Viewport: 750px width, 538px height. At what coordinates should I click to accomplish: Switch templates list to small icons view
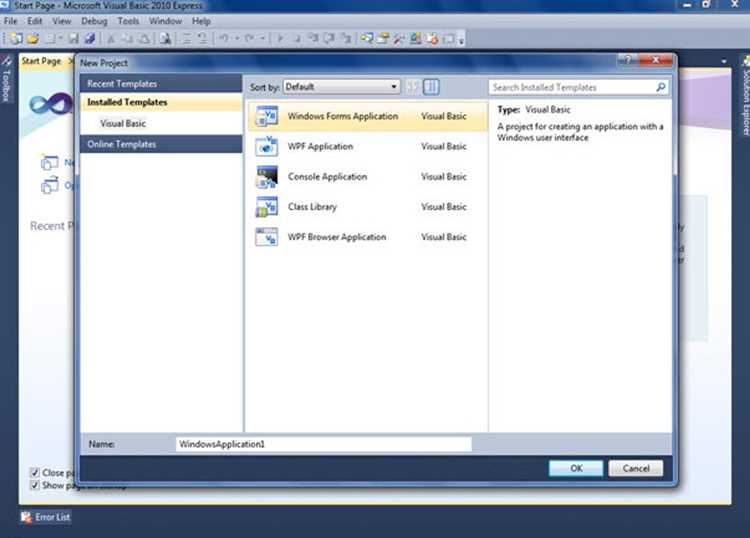413,87
